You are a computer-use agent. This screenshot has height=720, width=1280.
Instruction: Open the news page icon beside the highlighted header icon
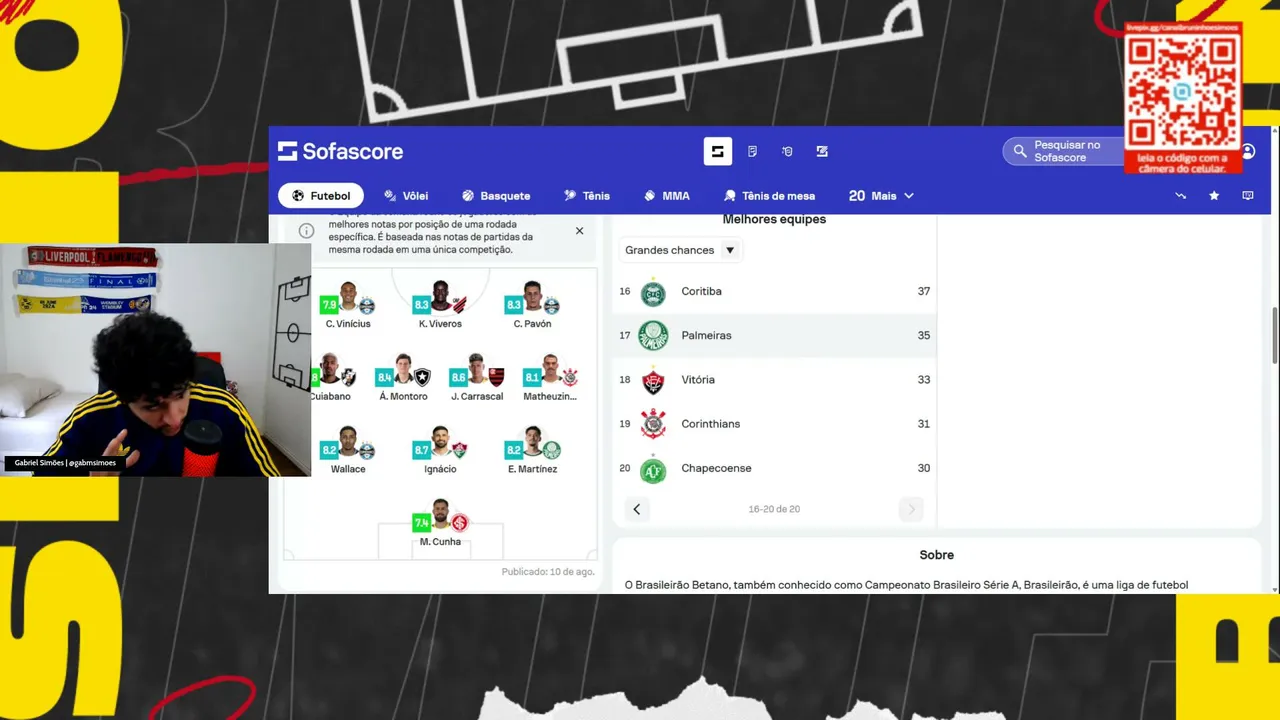[752, 151]
